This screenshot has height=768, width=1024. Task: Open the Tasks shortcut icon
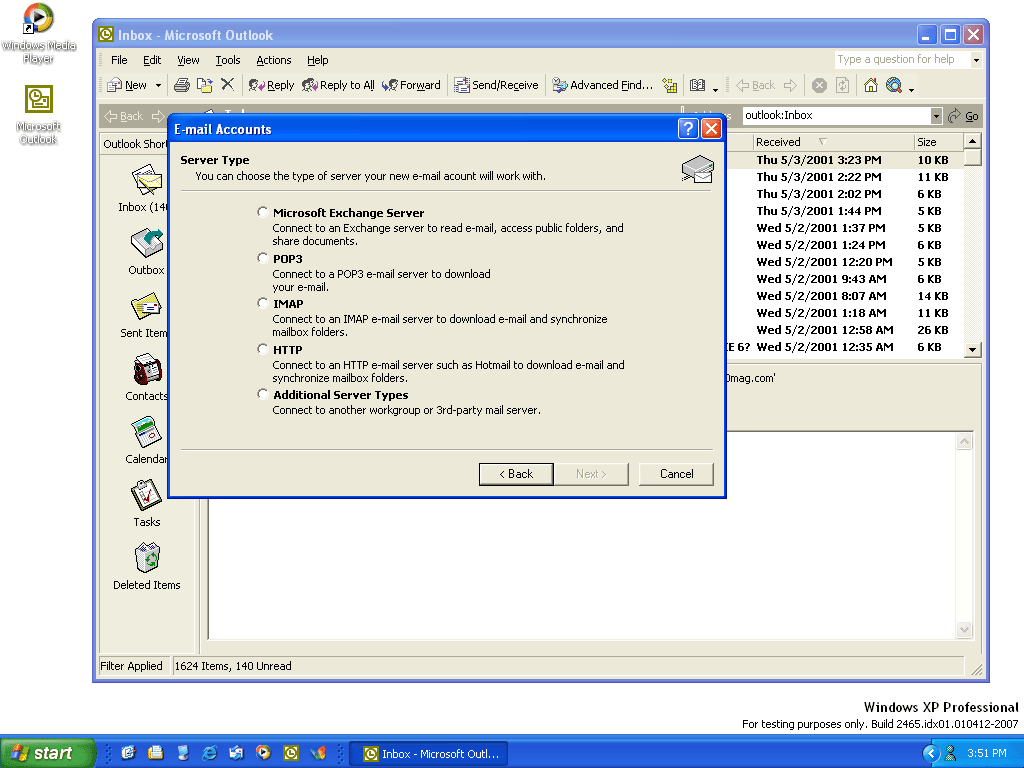[147, 495]
